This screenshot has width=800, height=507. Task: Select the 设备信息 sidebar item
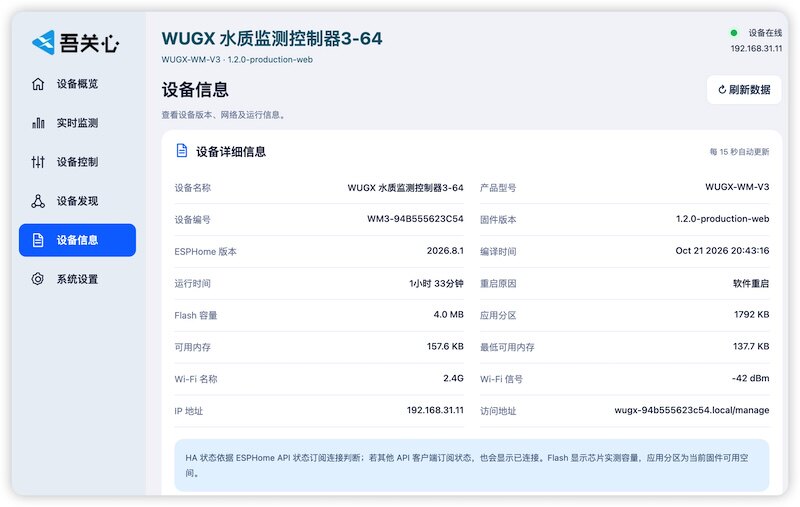78,240
